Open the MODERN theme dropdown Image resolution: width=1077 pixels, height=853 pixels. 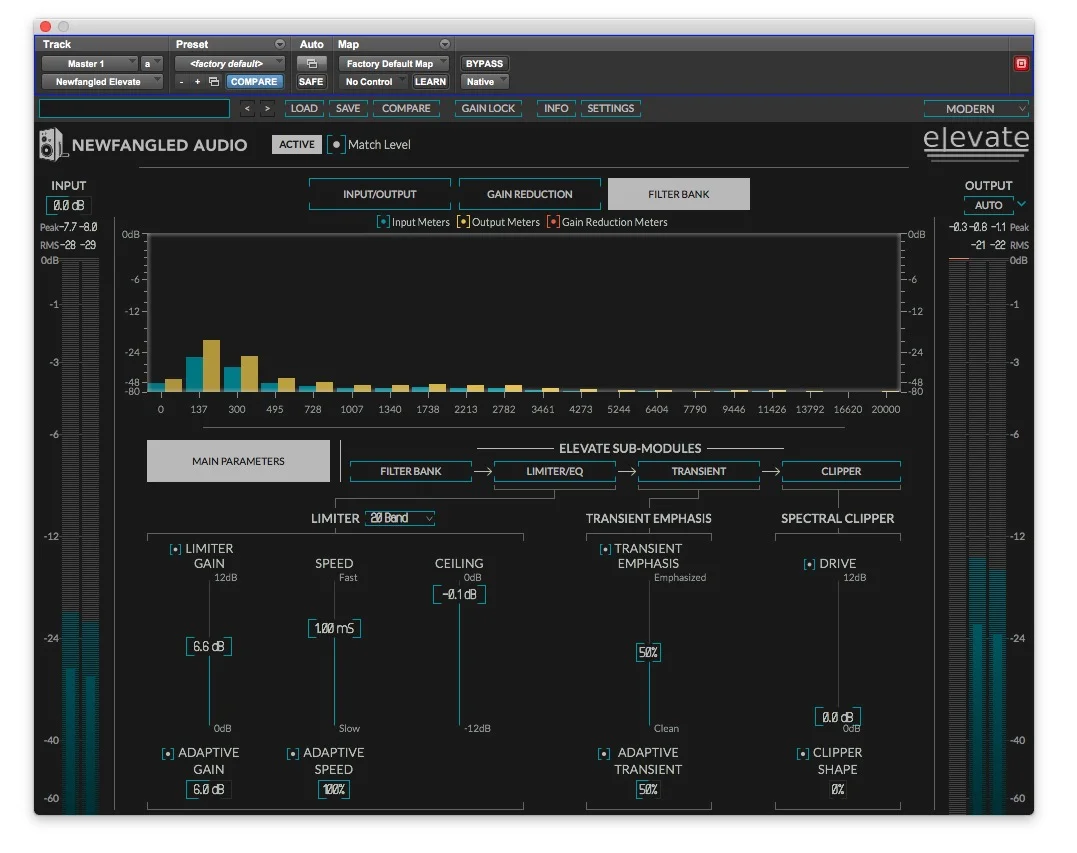point(975,109)
